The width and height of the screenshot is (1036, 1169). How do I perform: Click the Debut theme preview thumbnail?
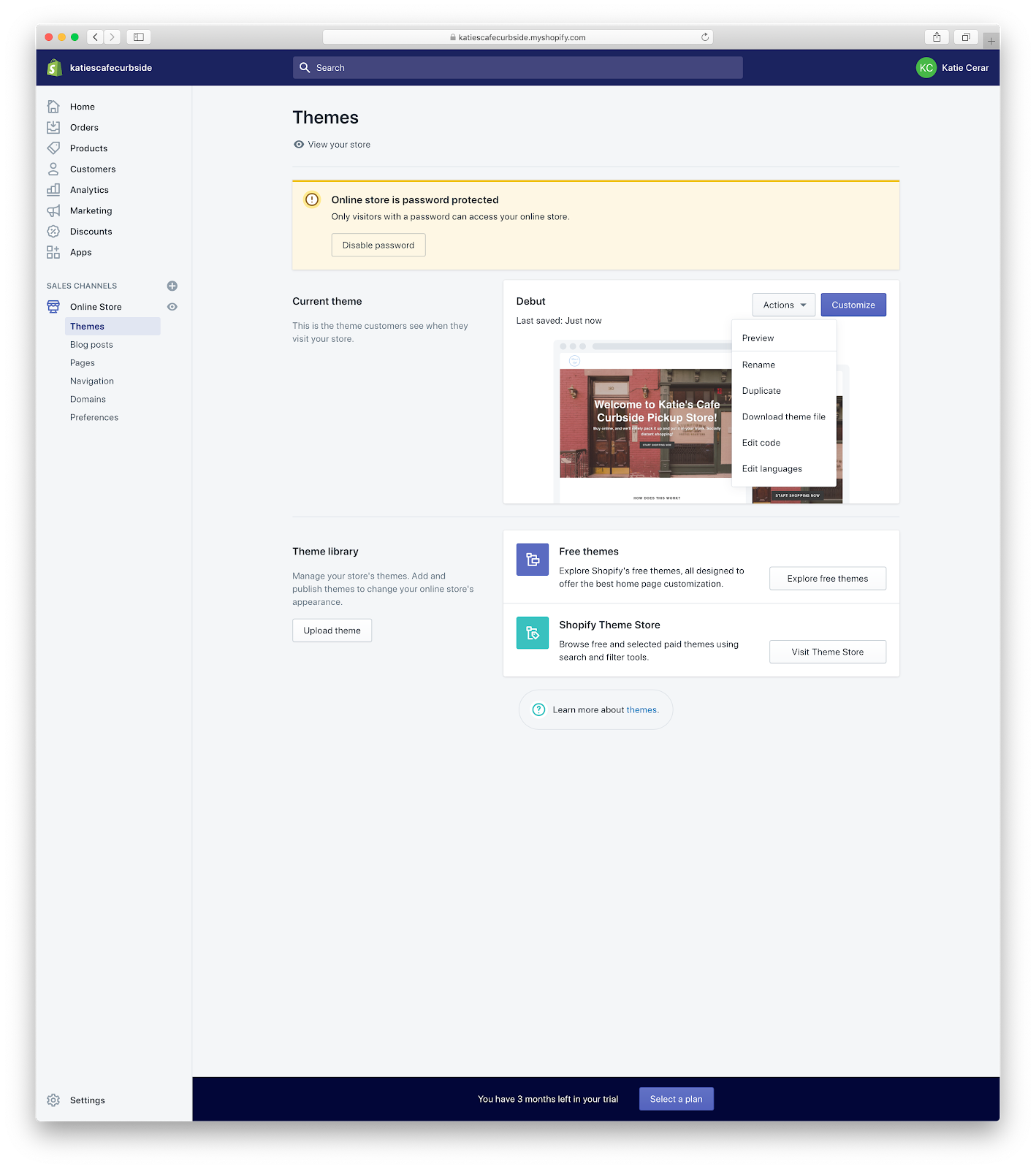coord(701,421)
